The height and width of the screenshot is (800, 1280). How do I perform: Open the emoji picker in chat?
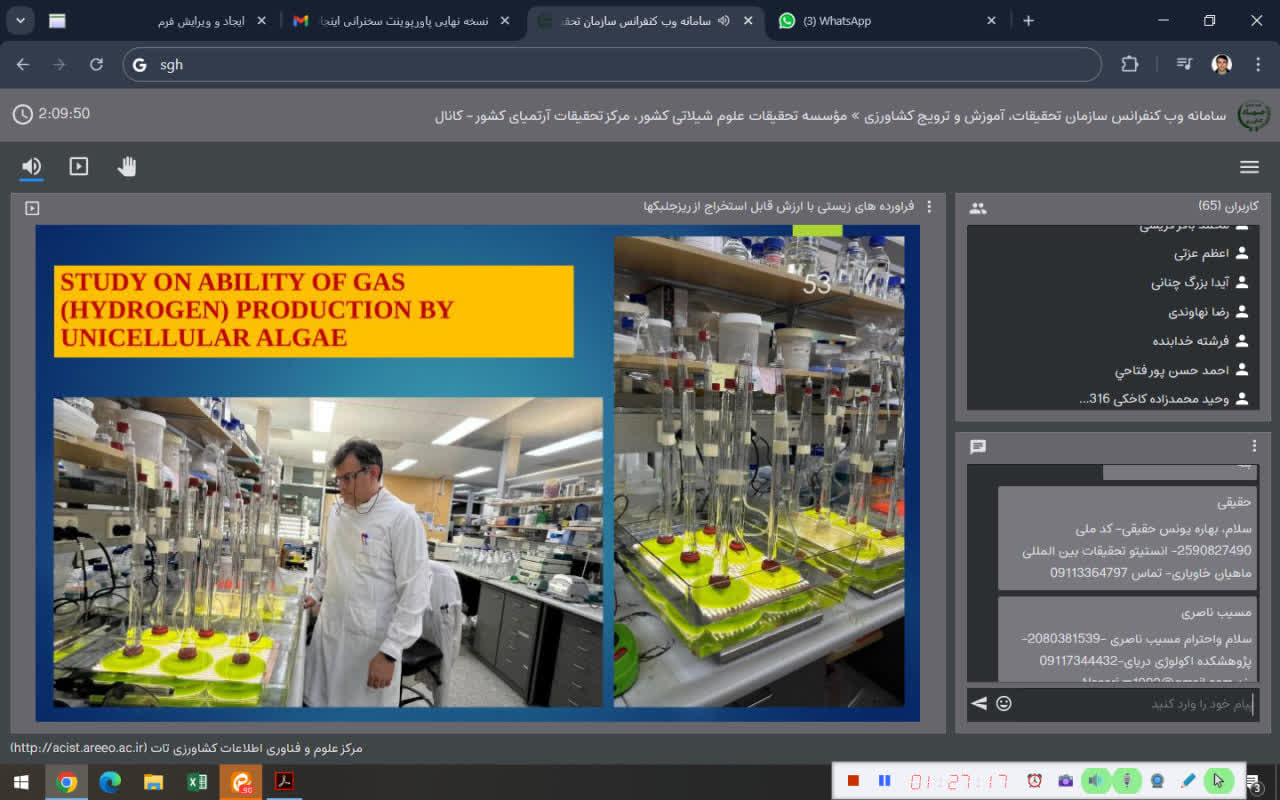[x=1004, y=704]
